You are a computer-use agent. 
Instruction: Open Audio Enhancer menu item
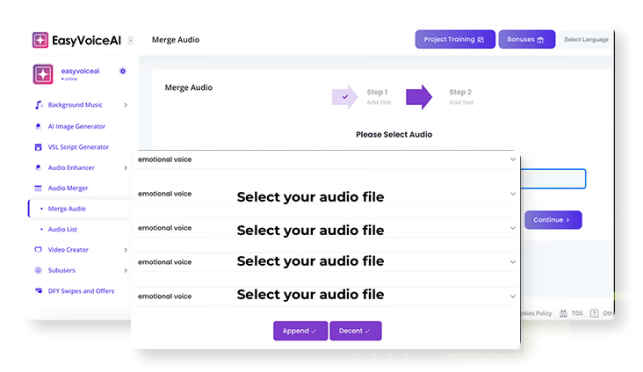click(x=71, y=167)
